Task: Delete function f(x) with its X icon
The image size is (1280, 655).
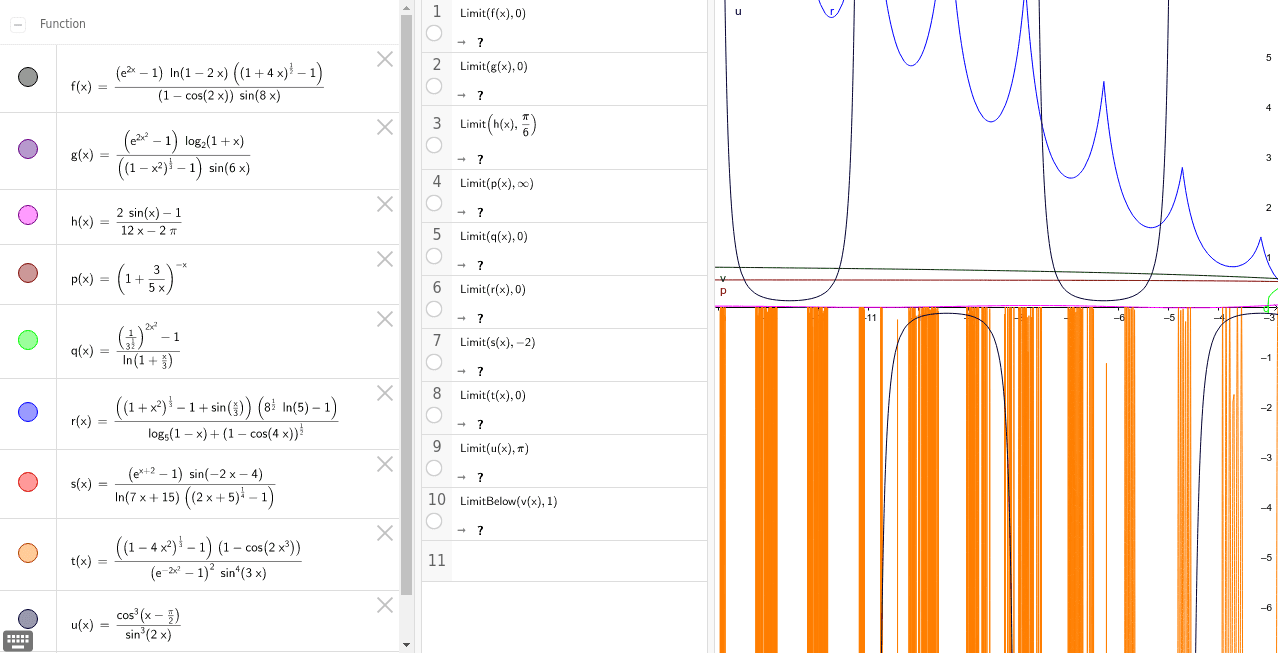Action: click(x=385, y=59)
